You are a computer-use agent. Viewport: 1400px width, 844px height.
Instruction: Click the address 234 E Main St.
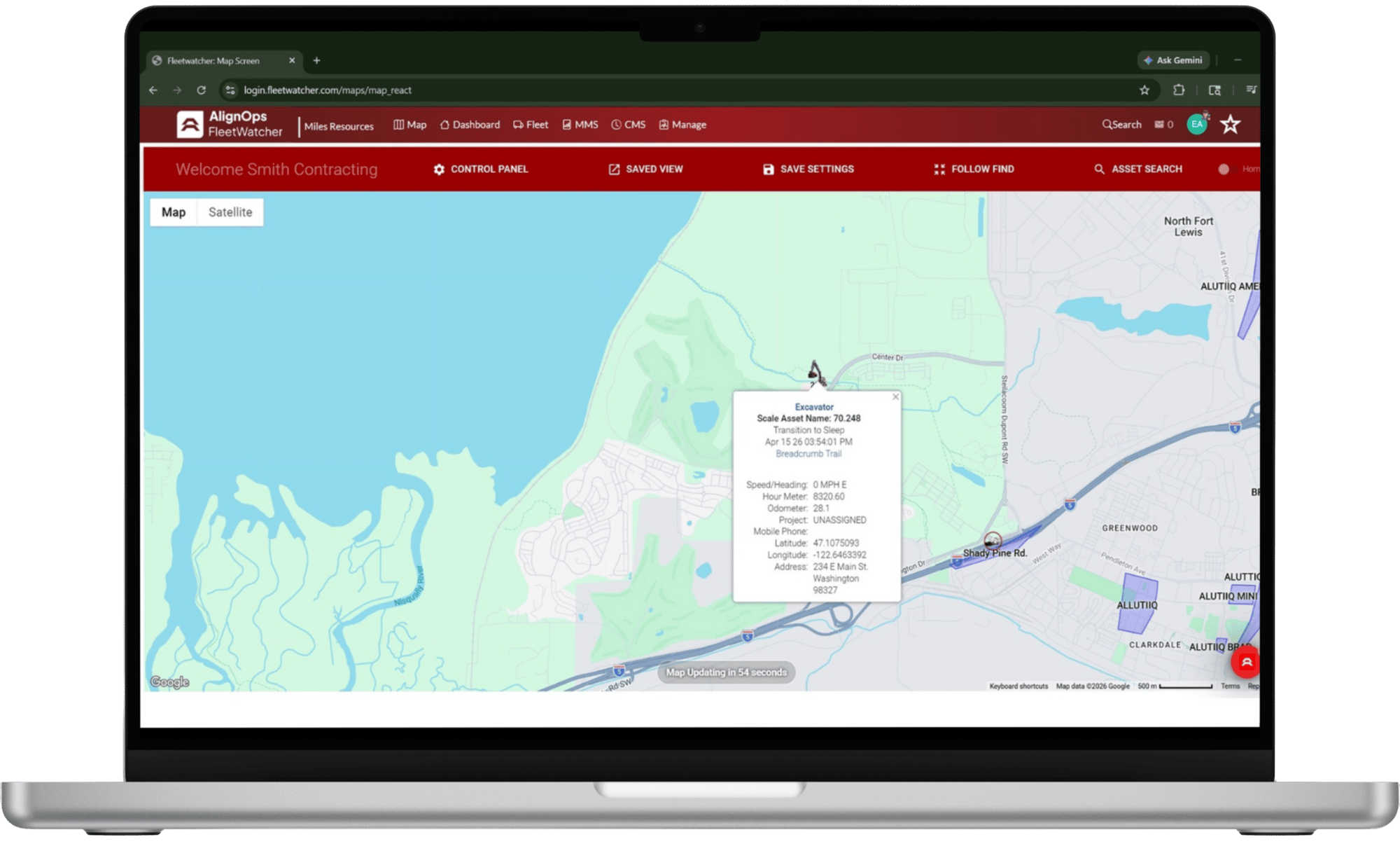pyautogui.click(x=840, y=567)
